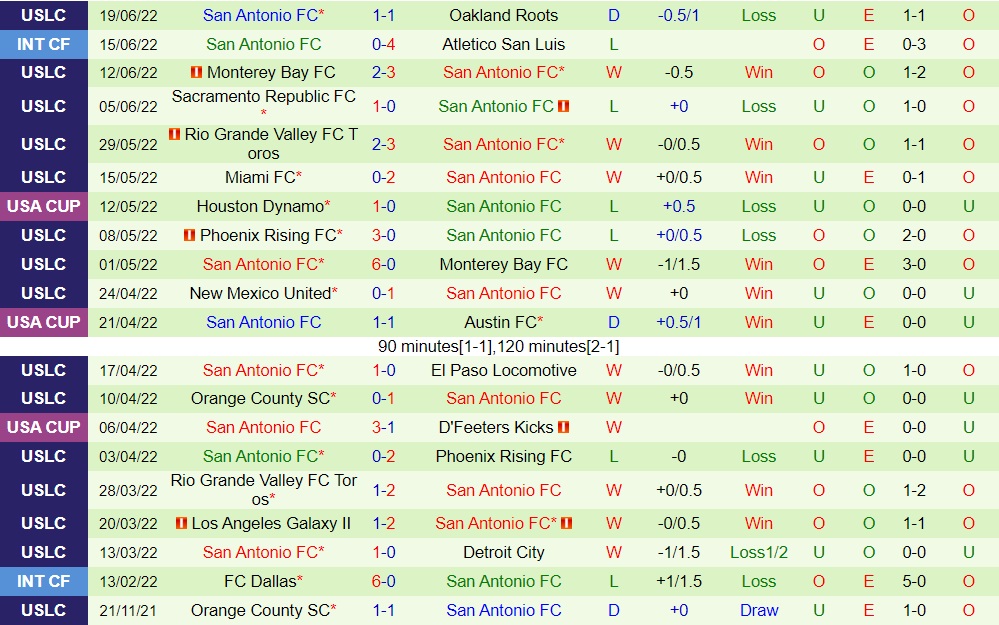
Task: Select Houston Dynamo team name
Action: click(260, 206)
